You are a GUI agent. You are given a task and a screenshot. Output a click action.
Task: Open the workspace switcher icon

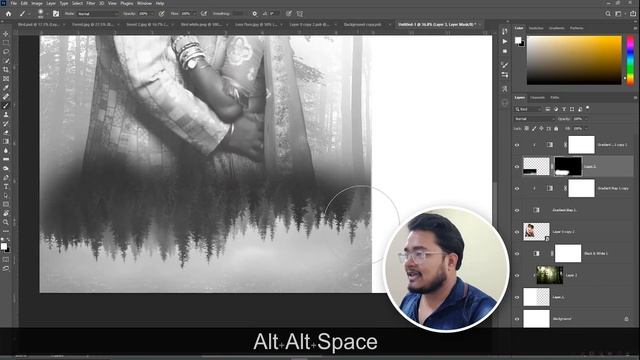coord(619,13)
